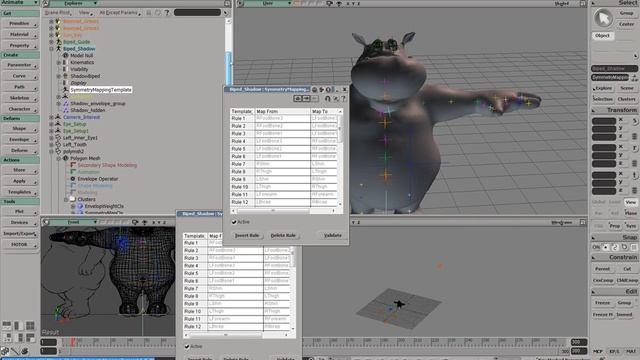Click the help icon in SymmetryMapping dialog
This screenshot has height=360, width=640.
pyautogui.click(x=343, y=98)
